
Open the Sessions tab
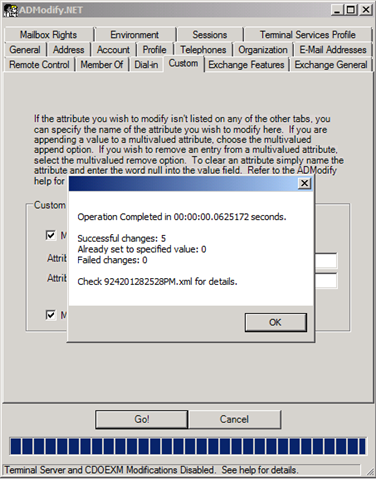pos(210,35)
